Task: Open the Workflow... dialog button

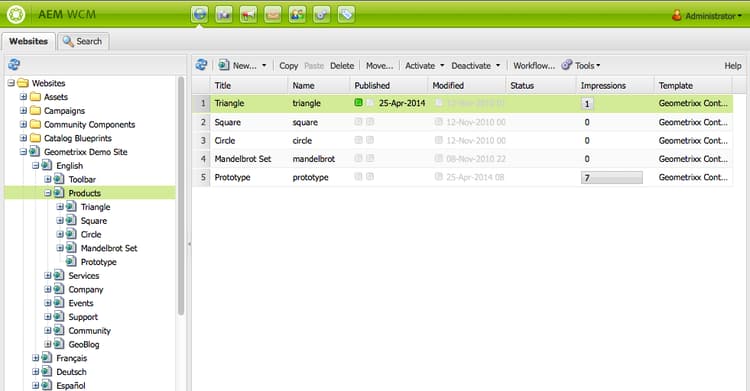Action: click(534, 66)
